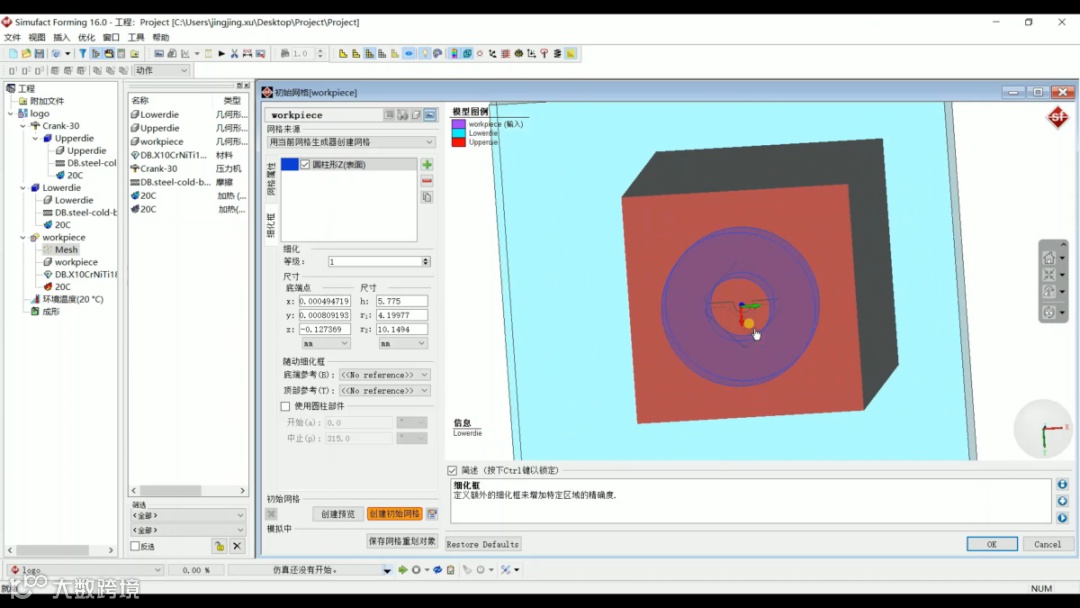Remove refinement box with red minus
This screenshot has height=608, width=1080.
[x=427, y=181]
